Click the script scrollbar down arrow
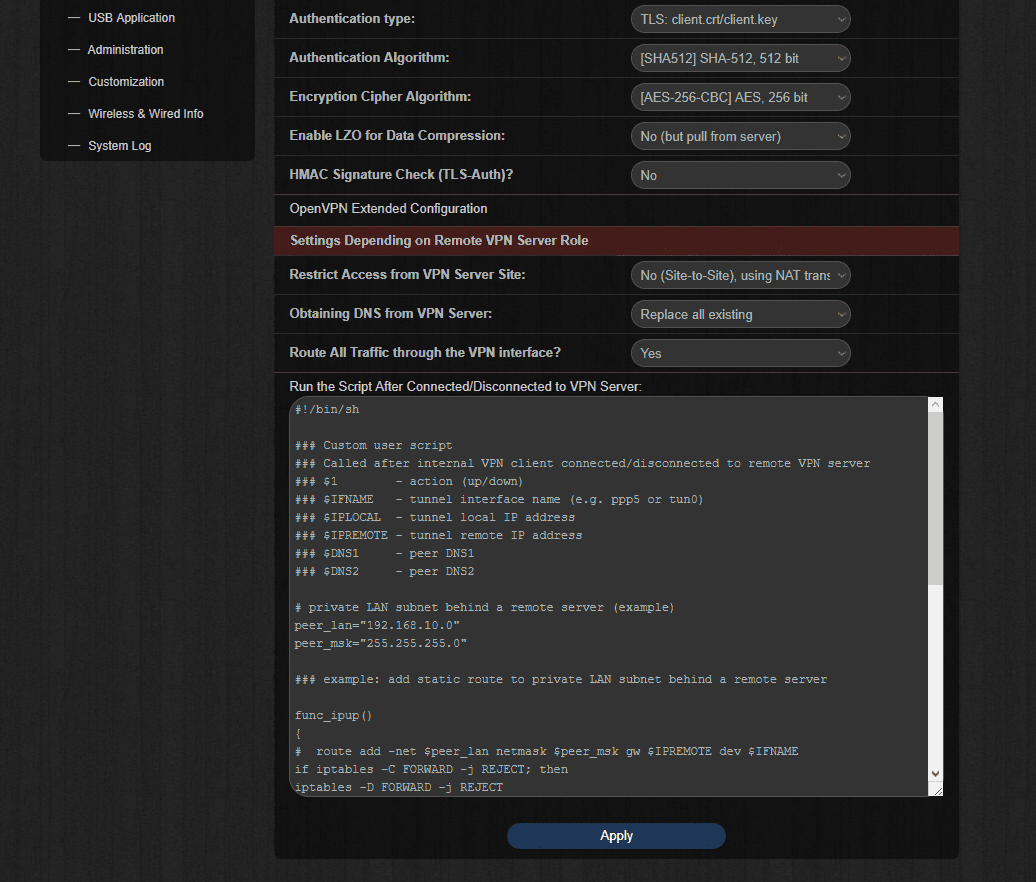The width and height of the screenshot is (1036, 882). pos(934,774)
